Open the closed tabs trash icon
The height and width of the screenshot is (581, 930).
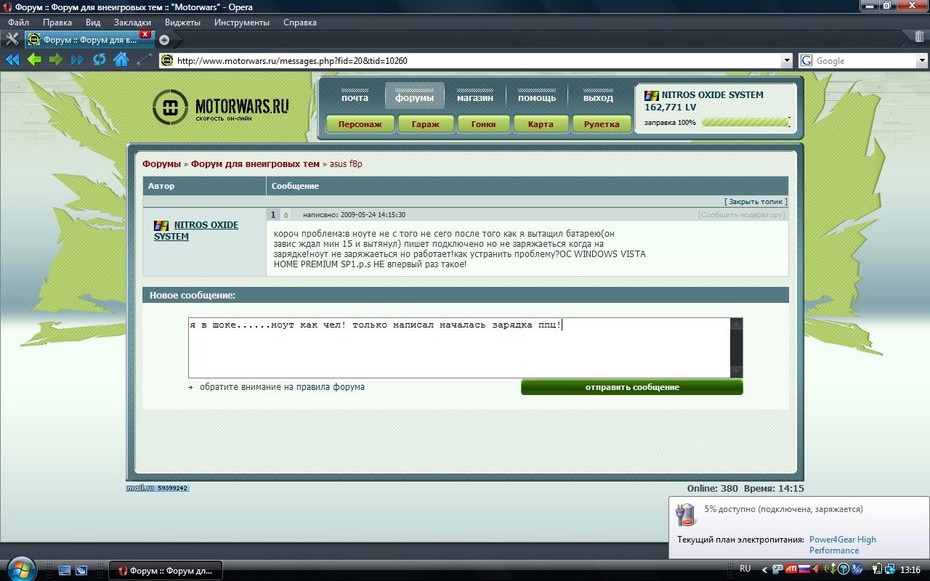(x=919, y=38)
